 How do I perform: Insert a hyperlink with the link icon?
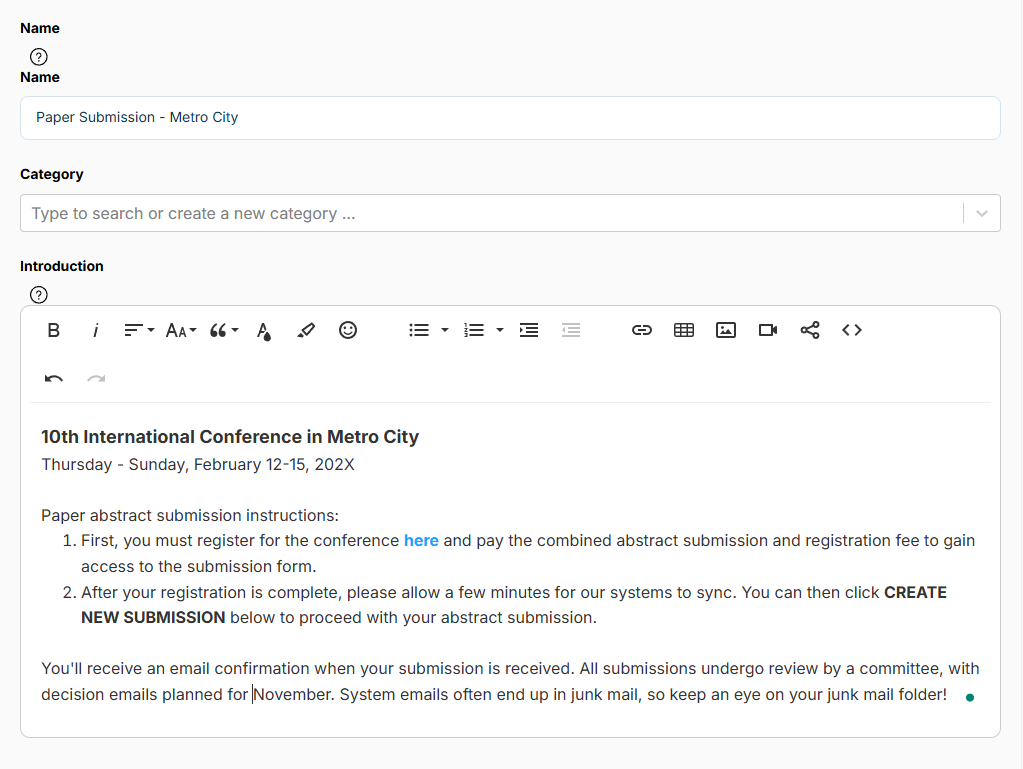pyautogui.click(x=642, y=330)
